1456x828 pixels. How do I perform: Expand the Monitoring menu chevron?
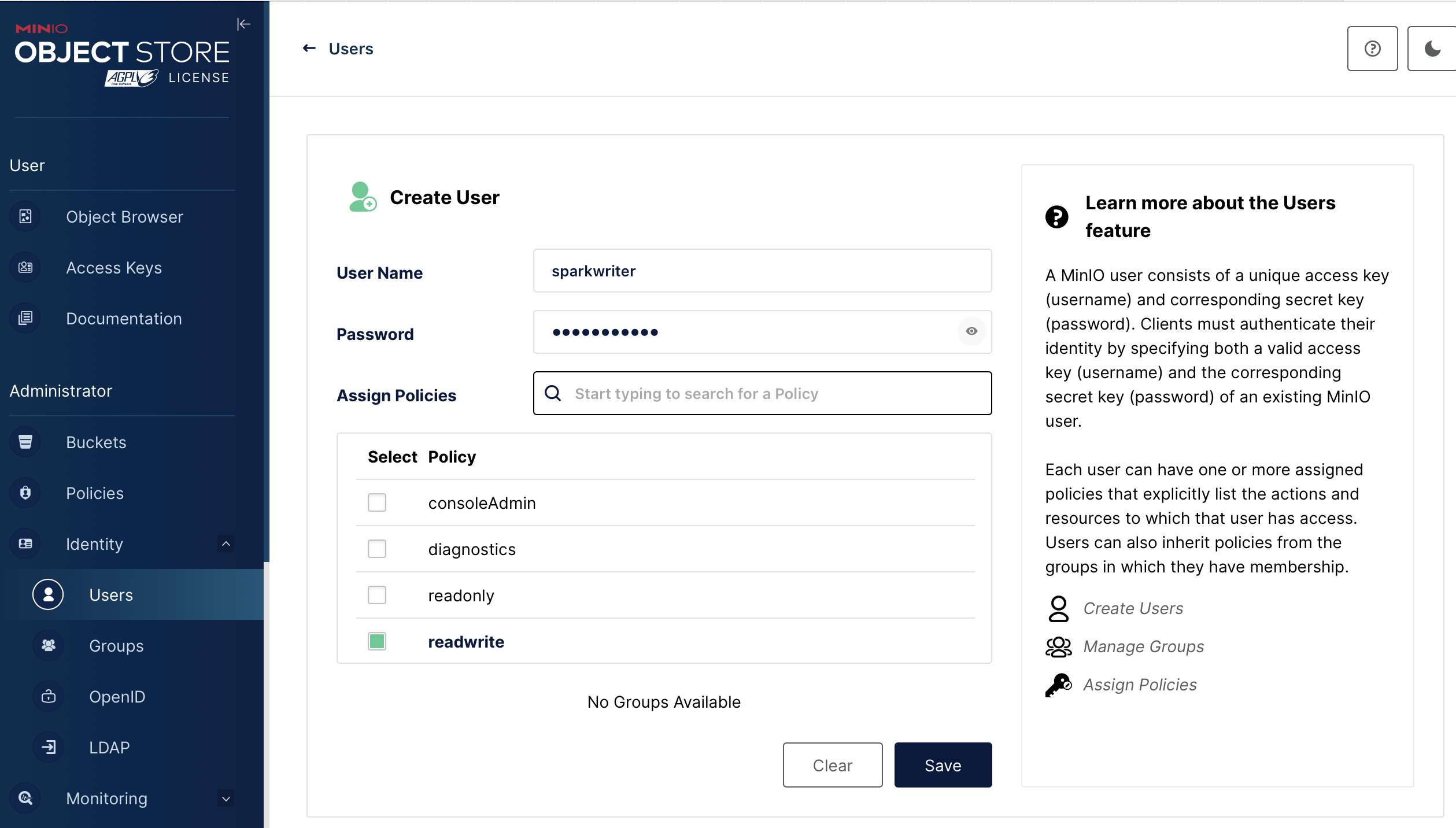point(226,799)
